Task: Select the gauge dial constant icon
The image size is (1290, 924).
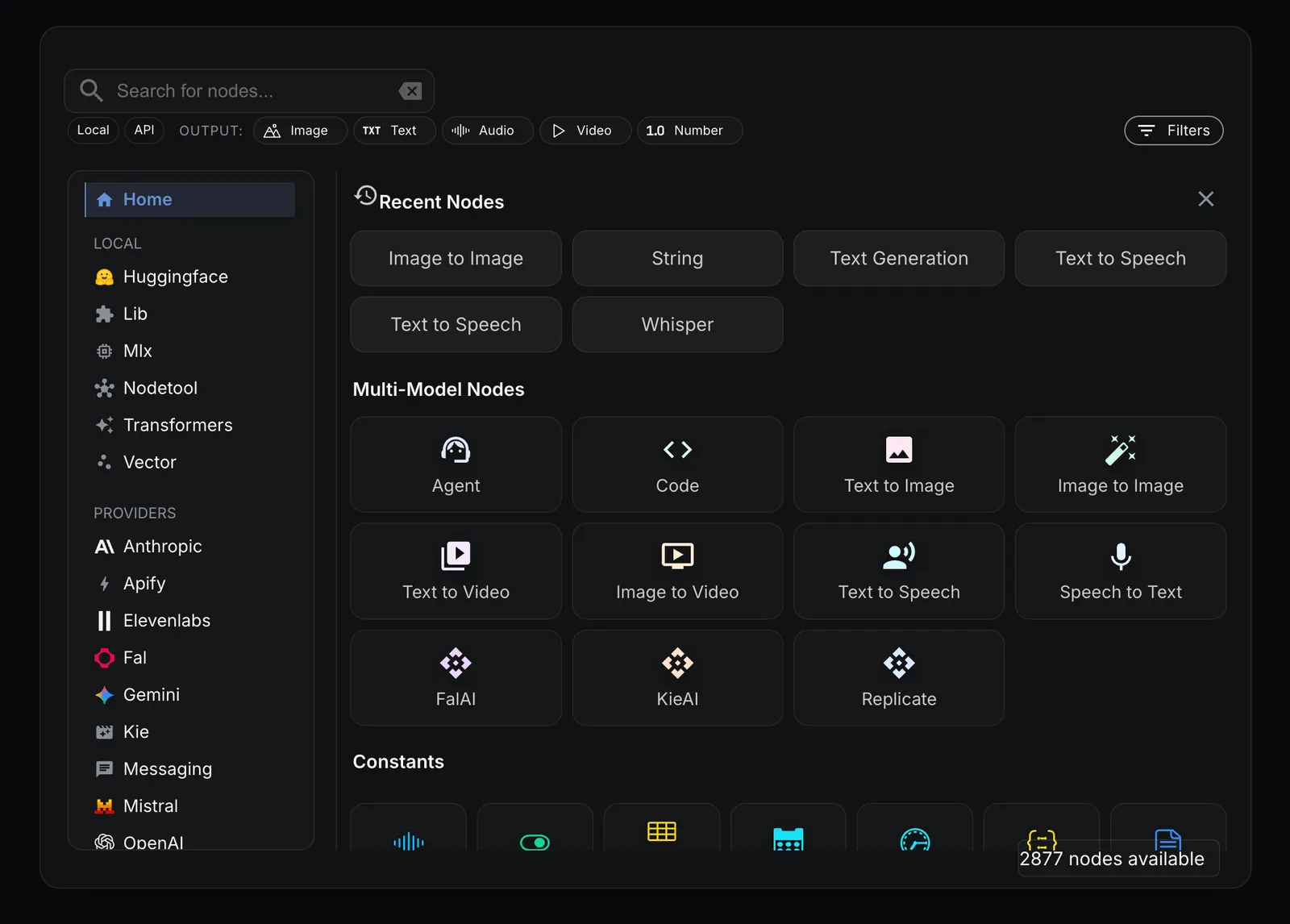Action: (x=915, y=839)
